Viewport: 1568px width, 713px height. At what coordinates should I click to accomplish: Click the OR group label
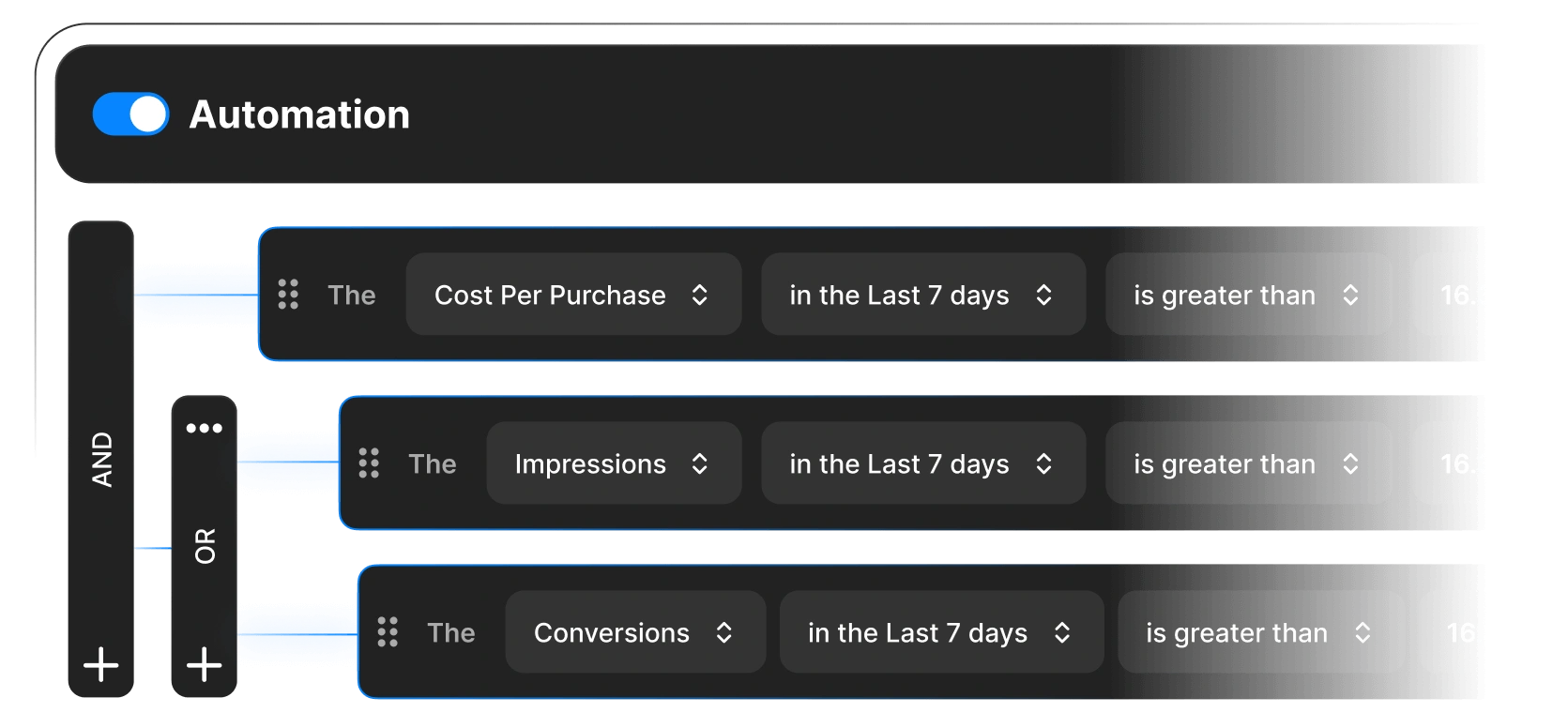205,546
